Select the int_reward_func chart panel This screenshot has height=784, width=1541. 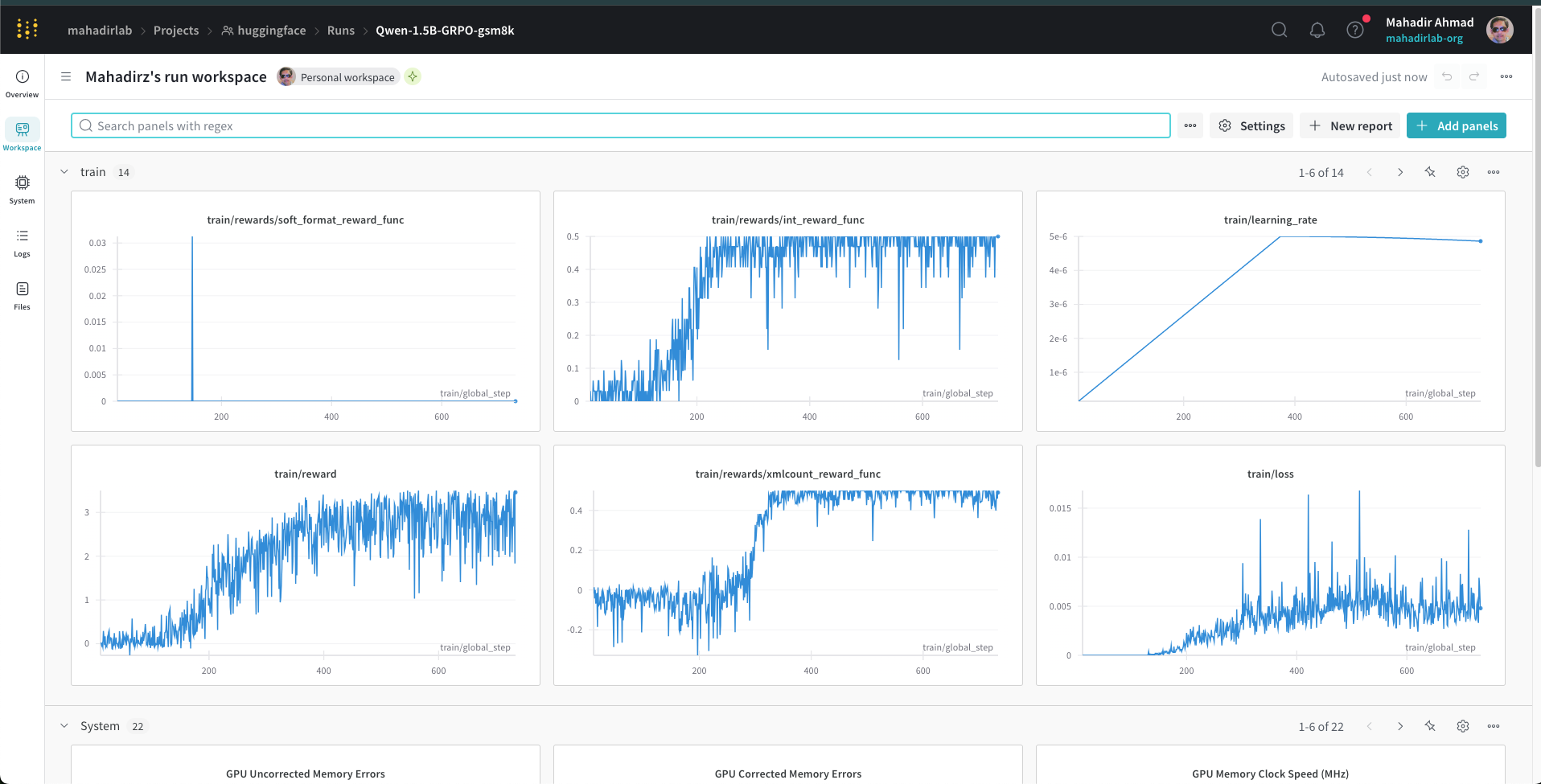[788, 311]
